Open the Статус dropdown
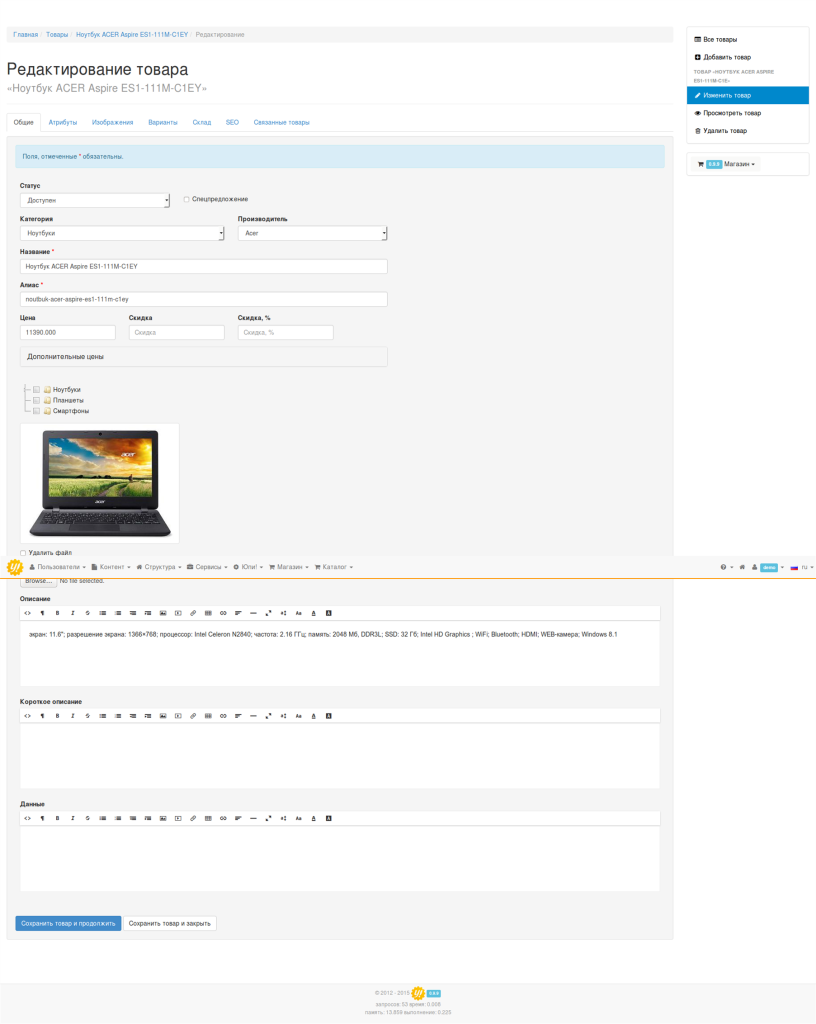Screen dimensions: 816x1024 [95, 200]
